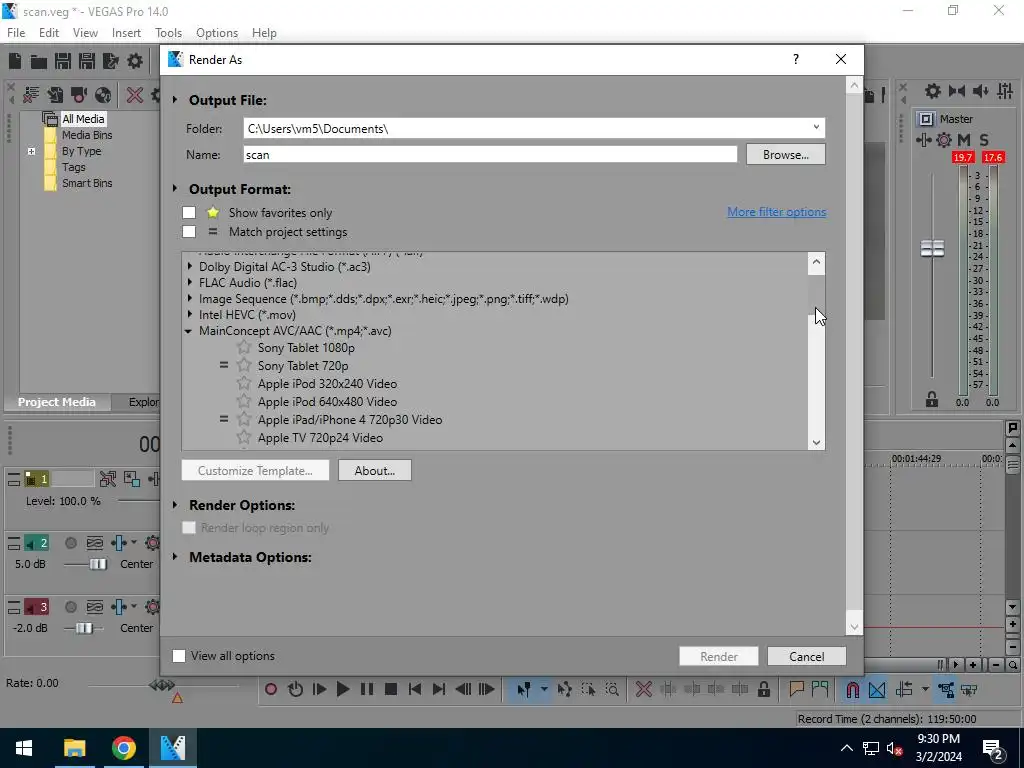
Task: Open Master bus FX gear icon
Action: 944,140
